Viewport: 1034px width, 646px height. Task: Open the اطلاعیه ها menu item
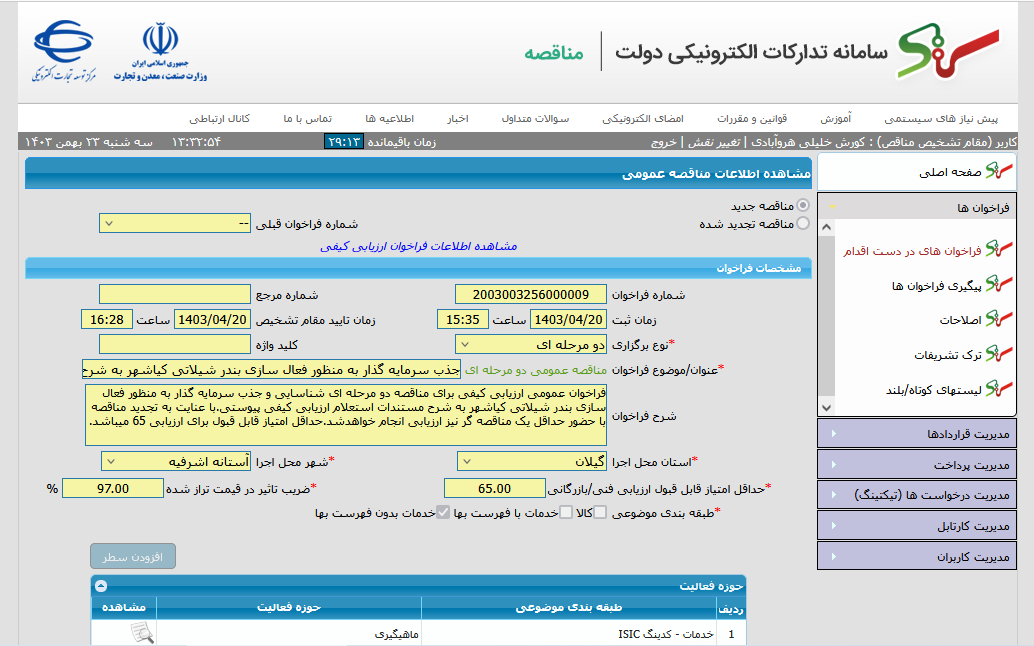(390, 119)
